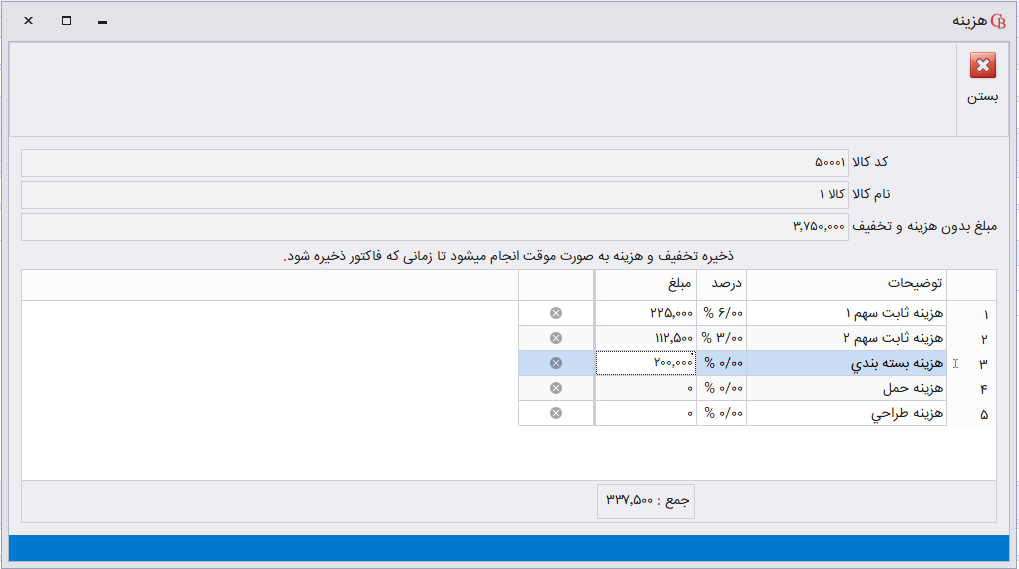Click the remove icon for هزینه طراحي
1019x569 pixels.
pos(556,413)
